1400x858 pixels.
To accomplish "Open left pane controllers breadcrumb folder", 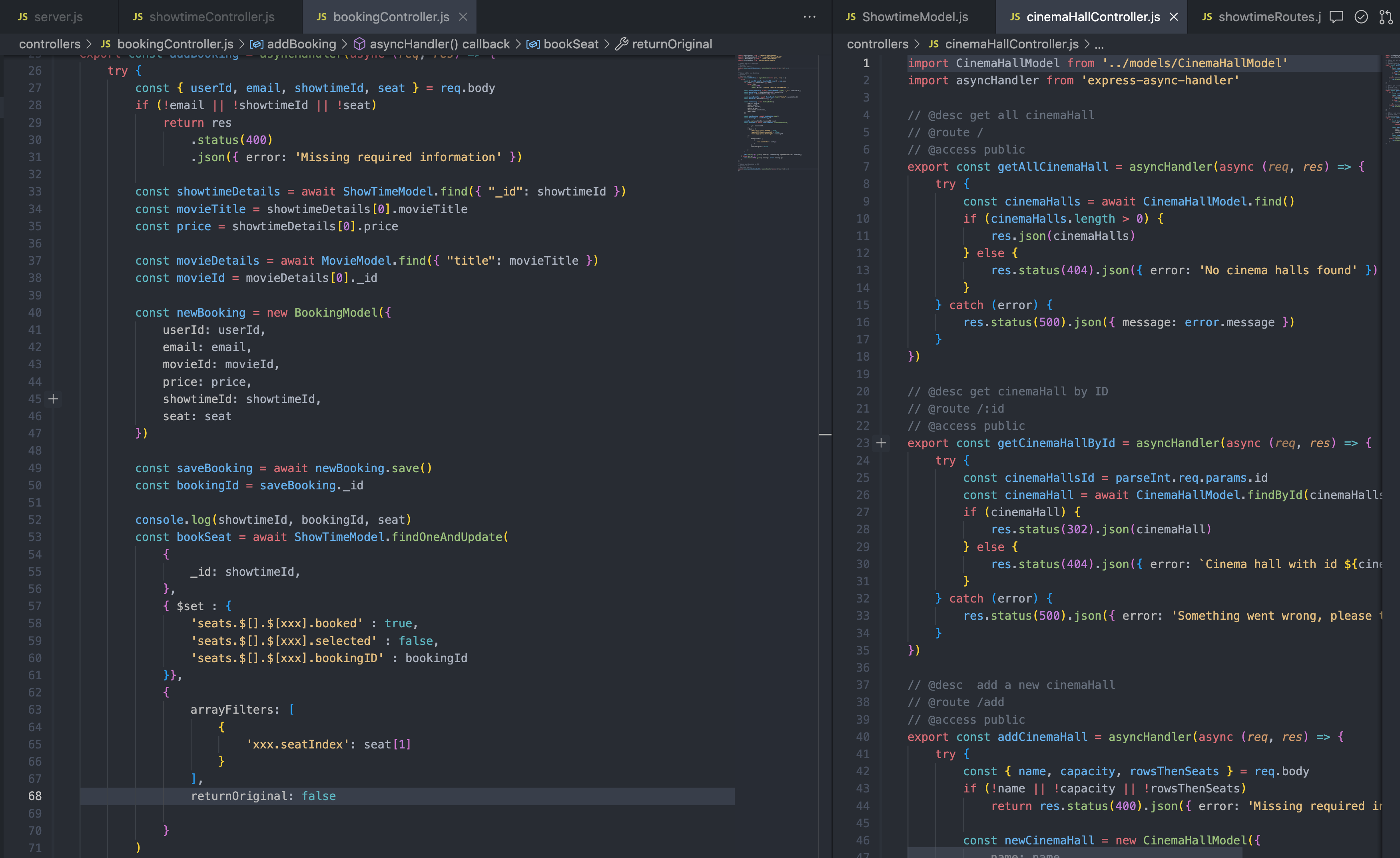I will pos(50,44).
